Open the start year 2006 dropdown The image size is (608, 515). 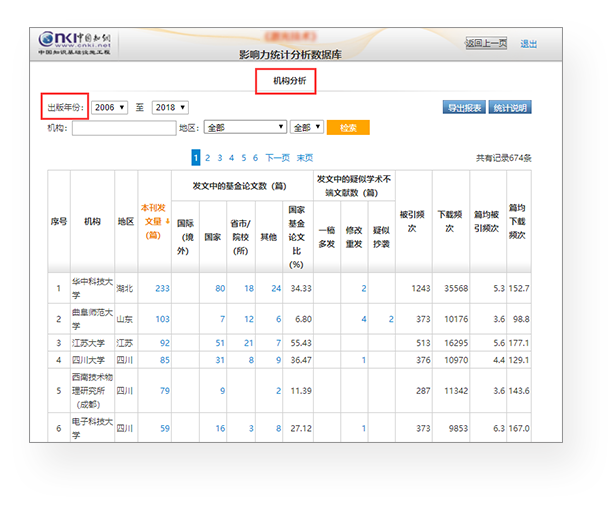(109, 107)
